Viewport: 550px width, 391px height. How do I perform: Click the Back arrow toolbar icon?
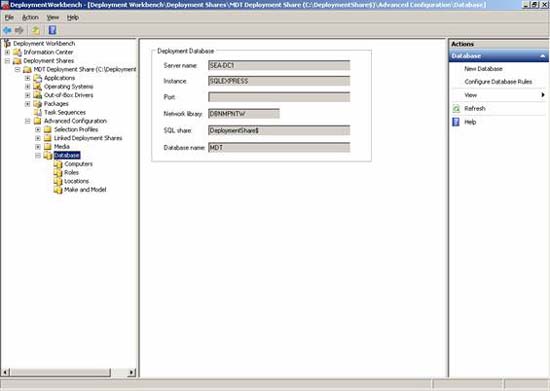point(7,31)
